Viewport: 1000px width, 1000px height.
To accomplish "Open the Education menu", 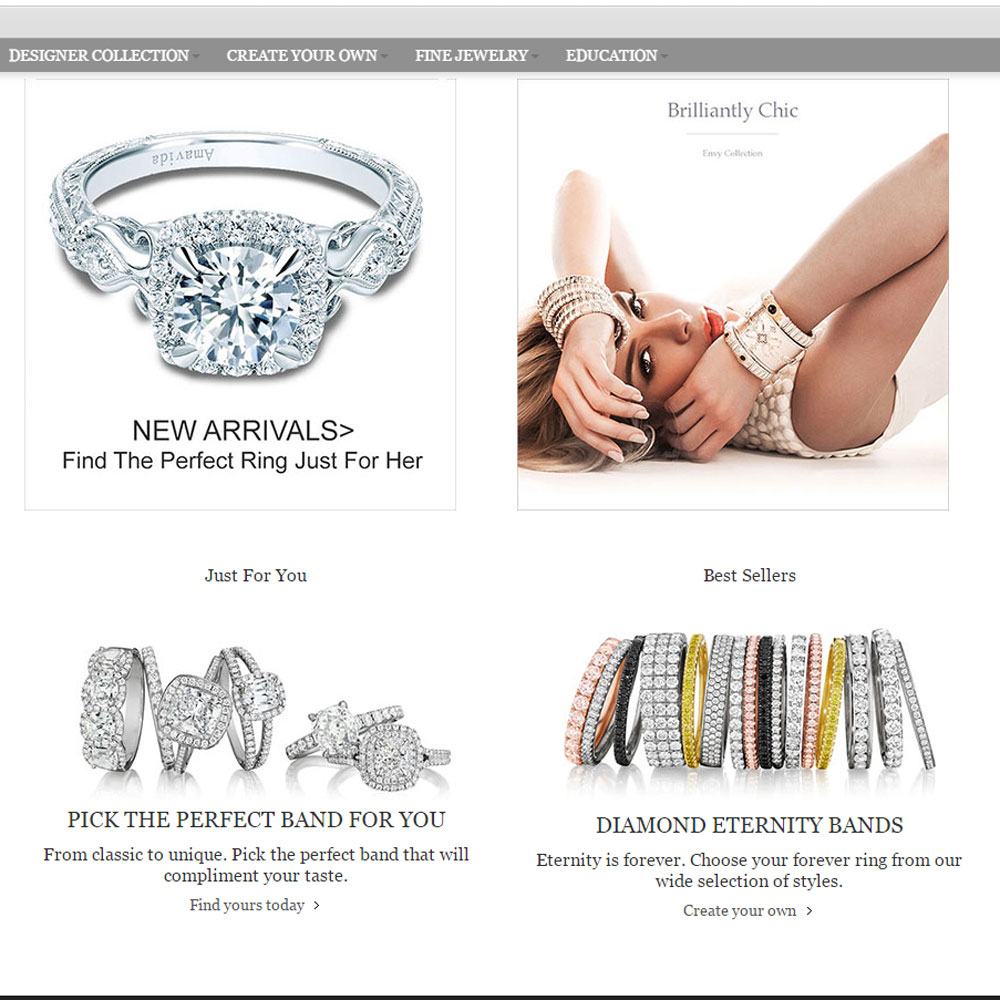I will 611,55.
